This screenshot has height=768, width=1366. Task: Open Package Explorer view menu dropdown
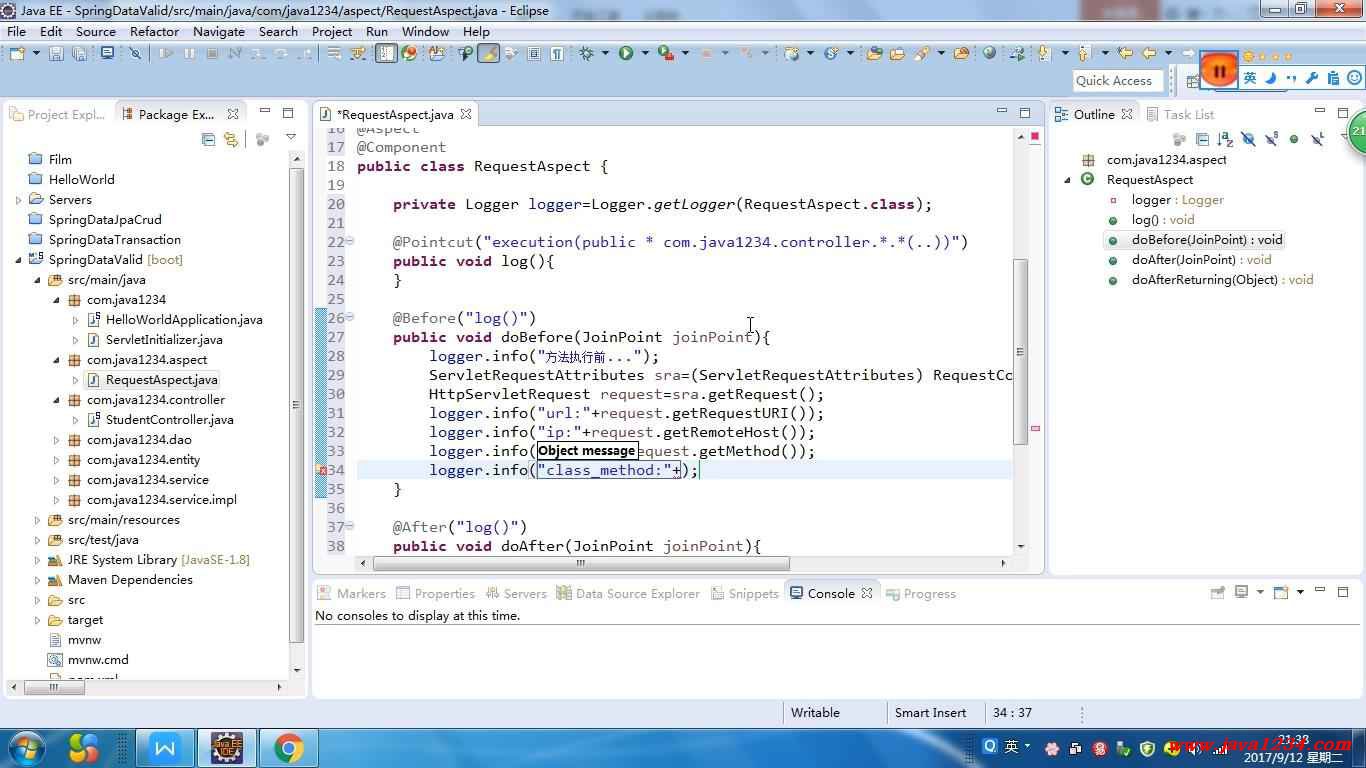291,138
